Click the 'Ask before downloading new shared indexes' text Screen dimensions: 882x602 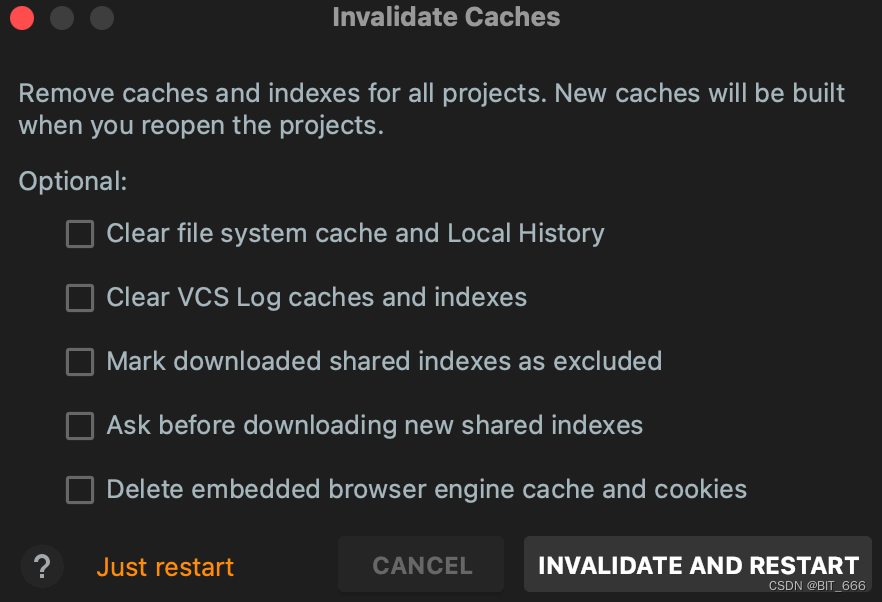coord(374,426)
